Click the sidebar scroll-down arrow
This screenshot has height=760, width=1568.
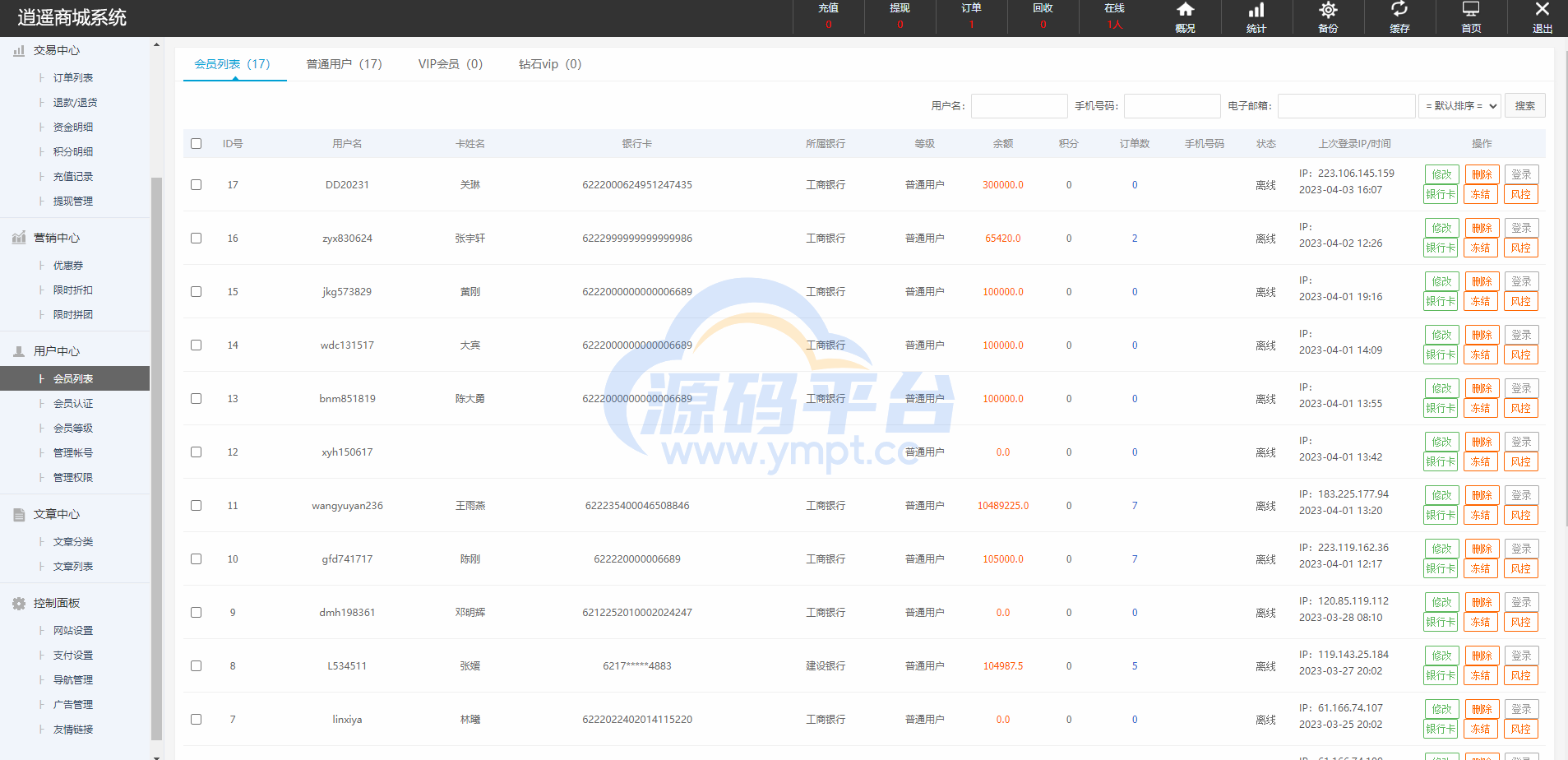click(156, 755)
